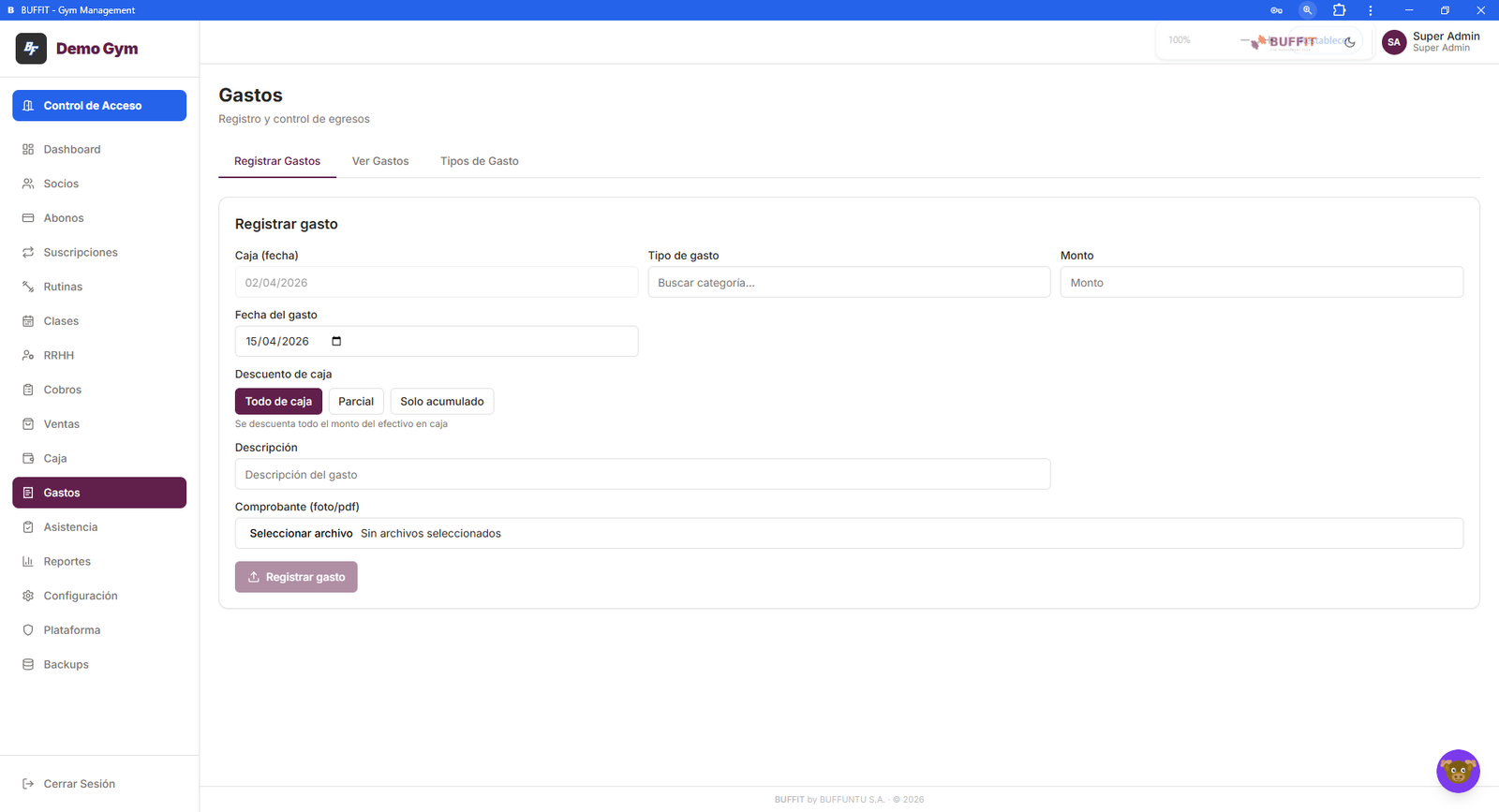Click the SA user avatar
Screen dimensions: 1499x812
[1394, 42]
